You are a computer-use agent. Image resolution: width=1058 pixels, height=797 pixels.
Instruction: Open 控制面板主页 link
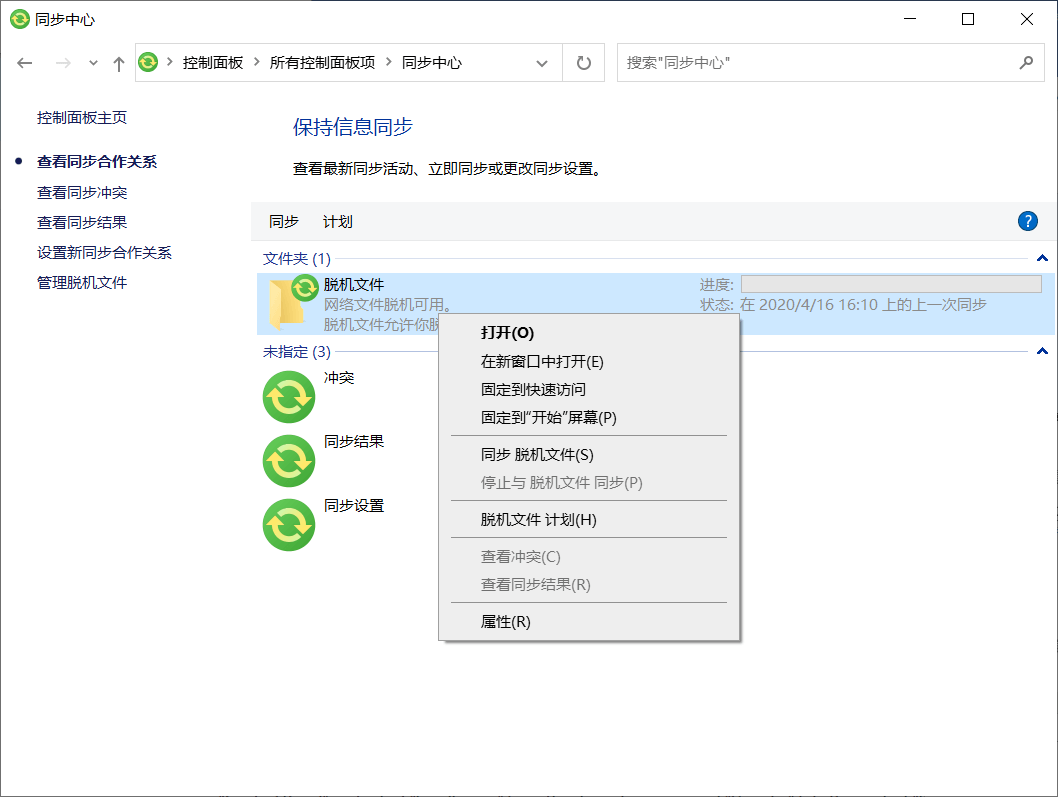click(82, 117)
